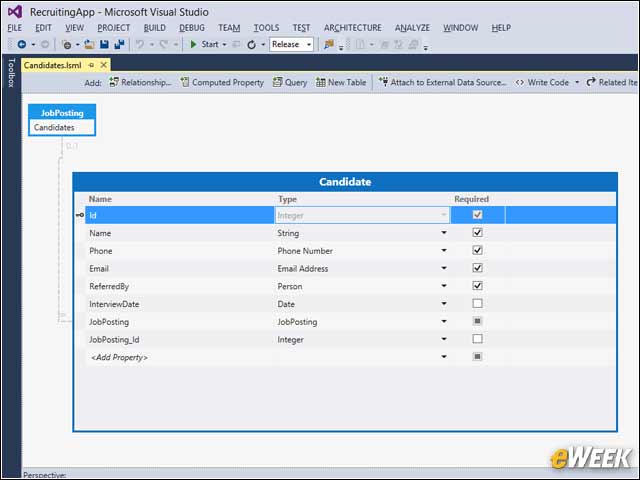Click the Candidate table title bar
Image resolution: width=640 pixels, height=480 pixels.
(x=345, y=182)
